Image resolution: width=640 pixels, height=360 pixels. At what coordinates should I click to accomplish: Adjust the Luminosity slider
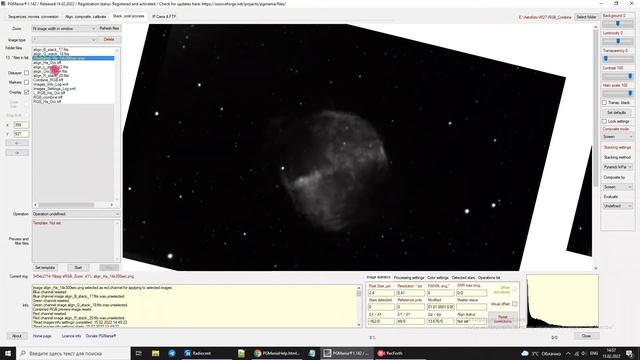[618, 41]
